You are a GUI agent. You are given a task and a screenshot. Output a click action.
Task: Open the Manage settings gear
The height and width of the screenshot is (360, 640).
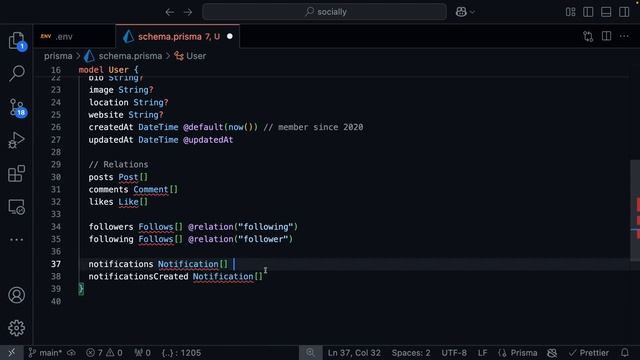(x=16, y=328)
